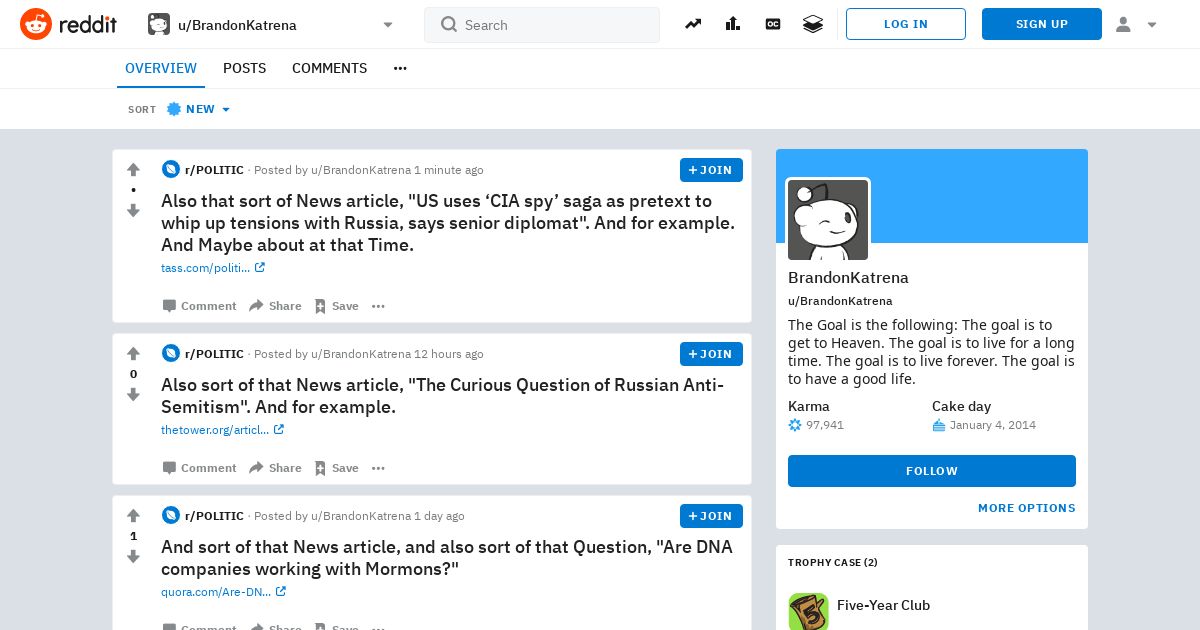
Task: Switch to the POSTS tab
Action: pos(244,68)
